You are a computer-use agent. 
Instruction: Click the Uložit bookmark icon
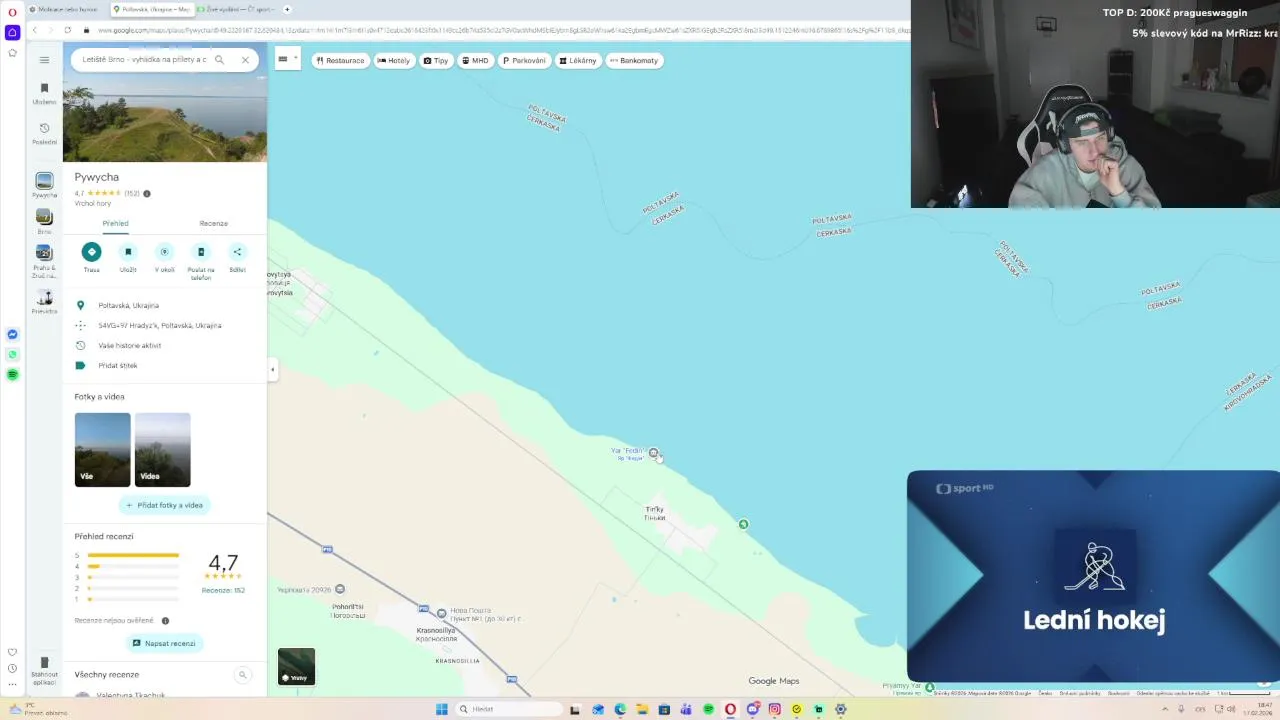point(128,252)
